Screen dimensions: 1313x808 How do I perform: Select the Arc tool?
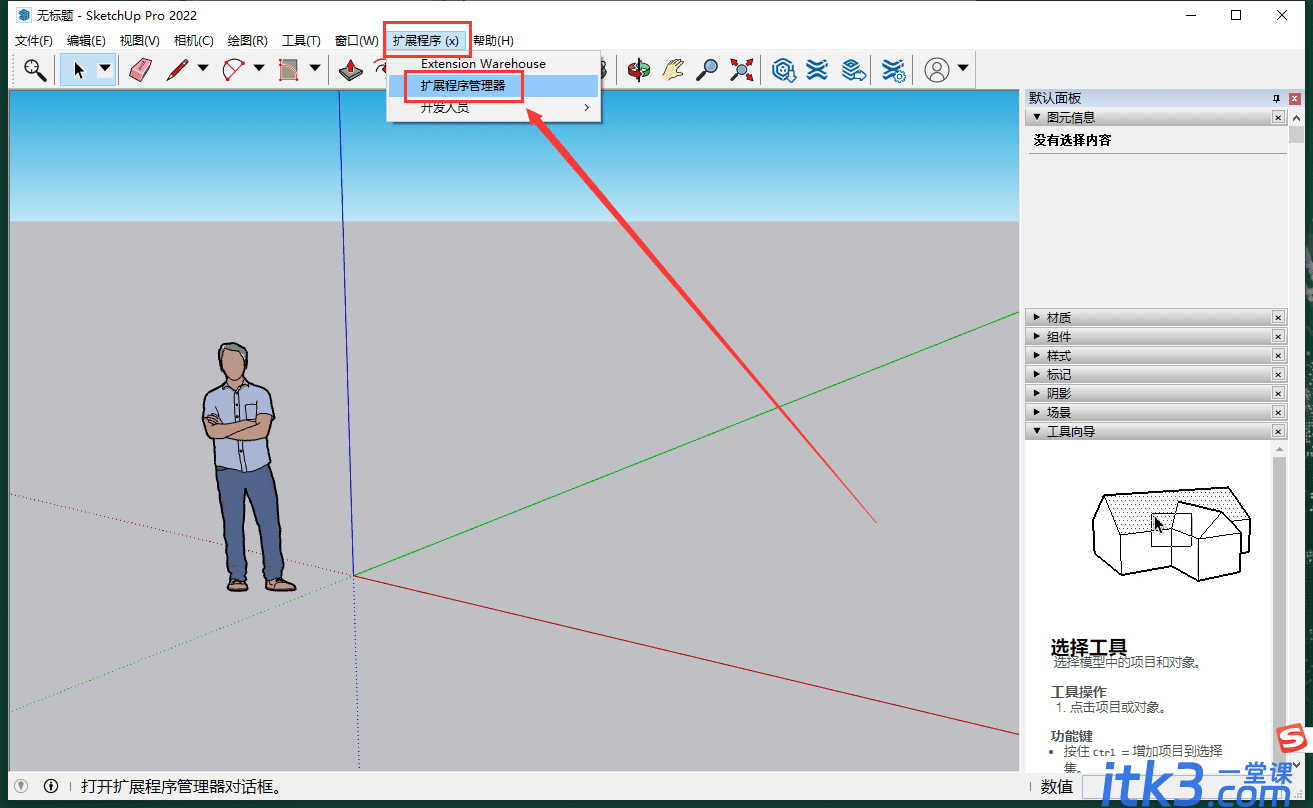tap(234, 69)
